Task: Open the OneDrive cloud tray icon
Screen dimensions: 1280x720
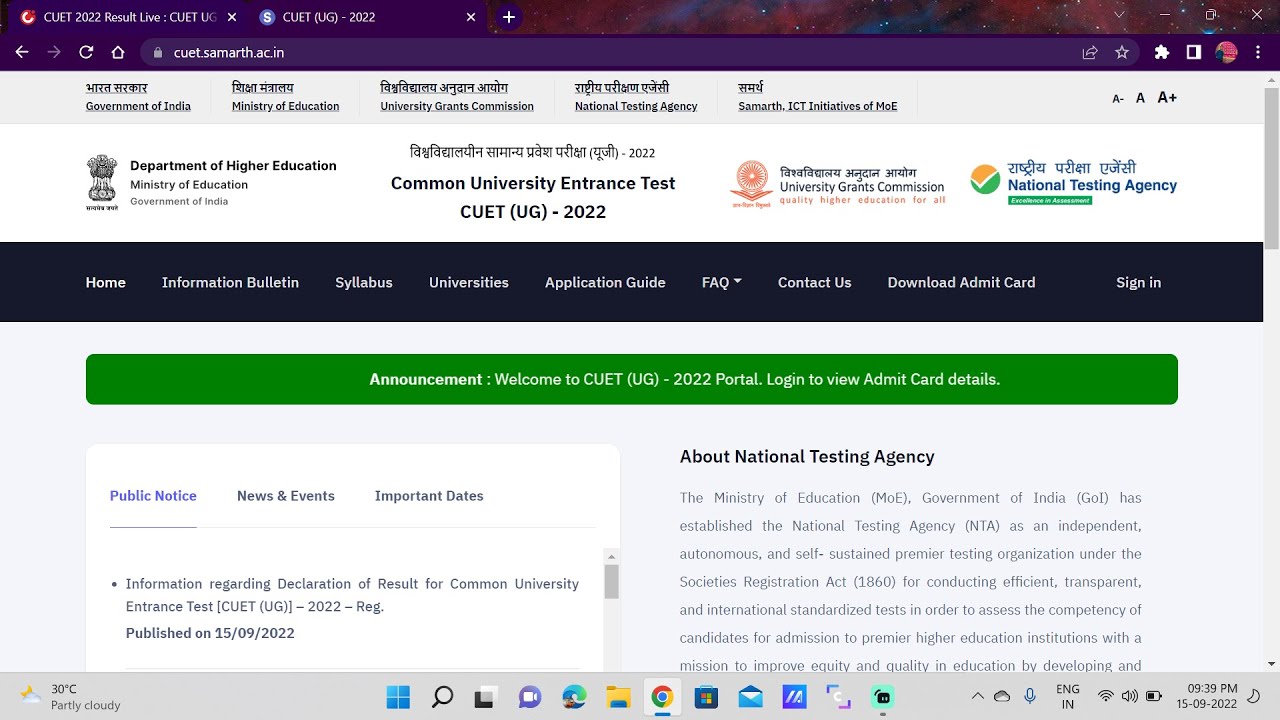Action: [x=1002, y=696]
